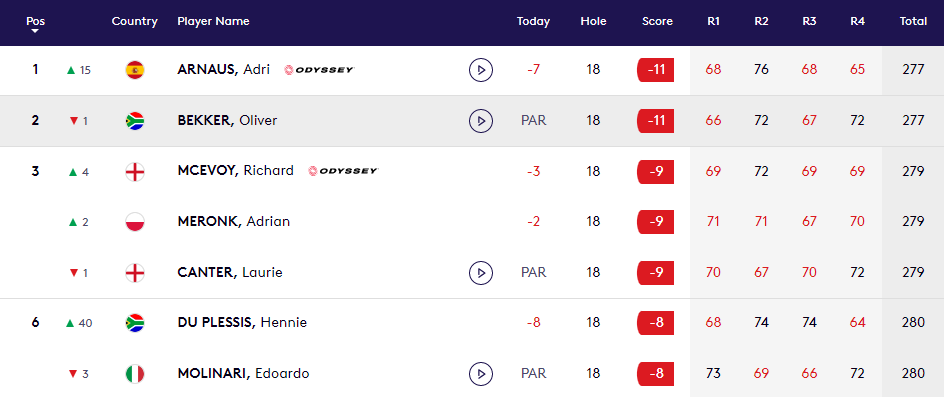
Task: Click the Player Name column header
Action: (x=213, y=22)
